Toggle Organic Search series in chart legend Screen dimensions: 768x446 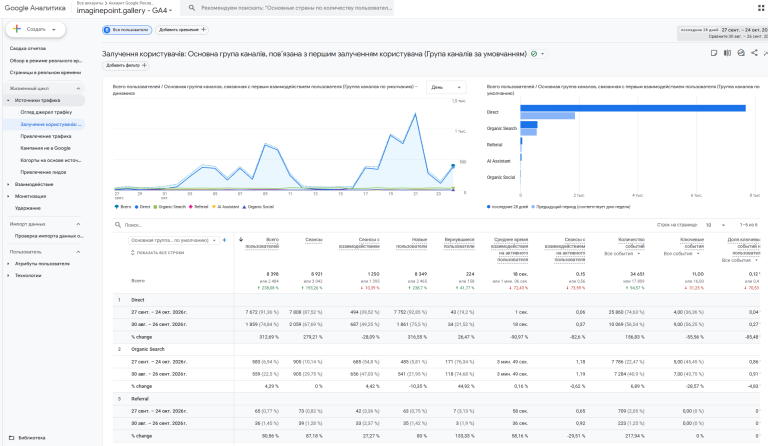[x=169, y=207]
